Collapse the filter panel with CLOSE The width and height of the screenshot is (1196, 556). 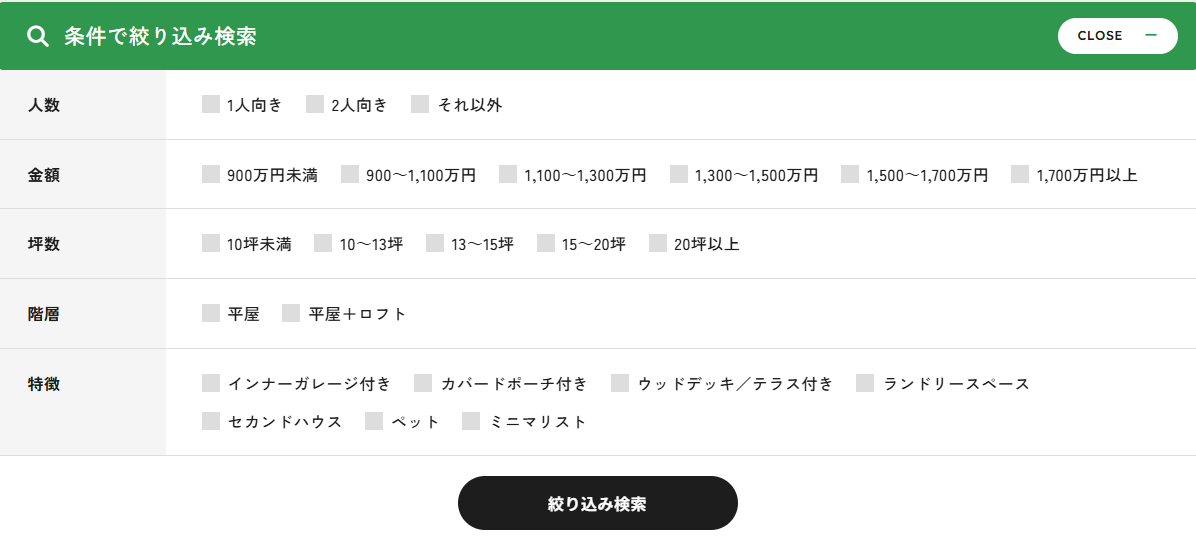coord(1117,36)
